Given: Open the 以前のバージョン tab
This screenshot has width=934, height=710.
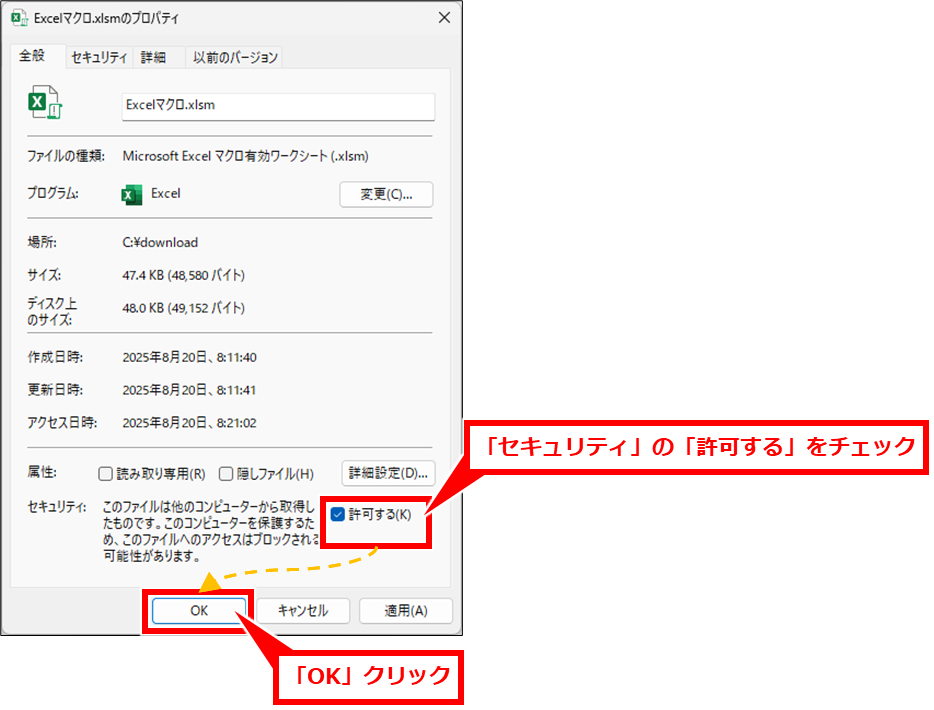Looking at the screenshot, I should (x=235, y=57).
